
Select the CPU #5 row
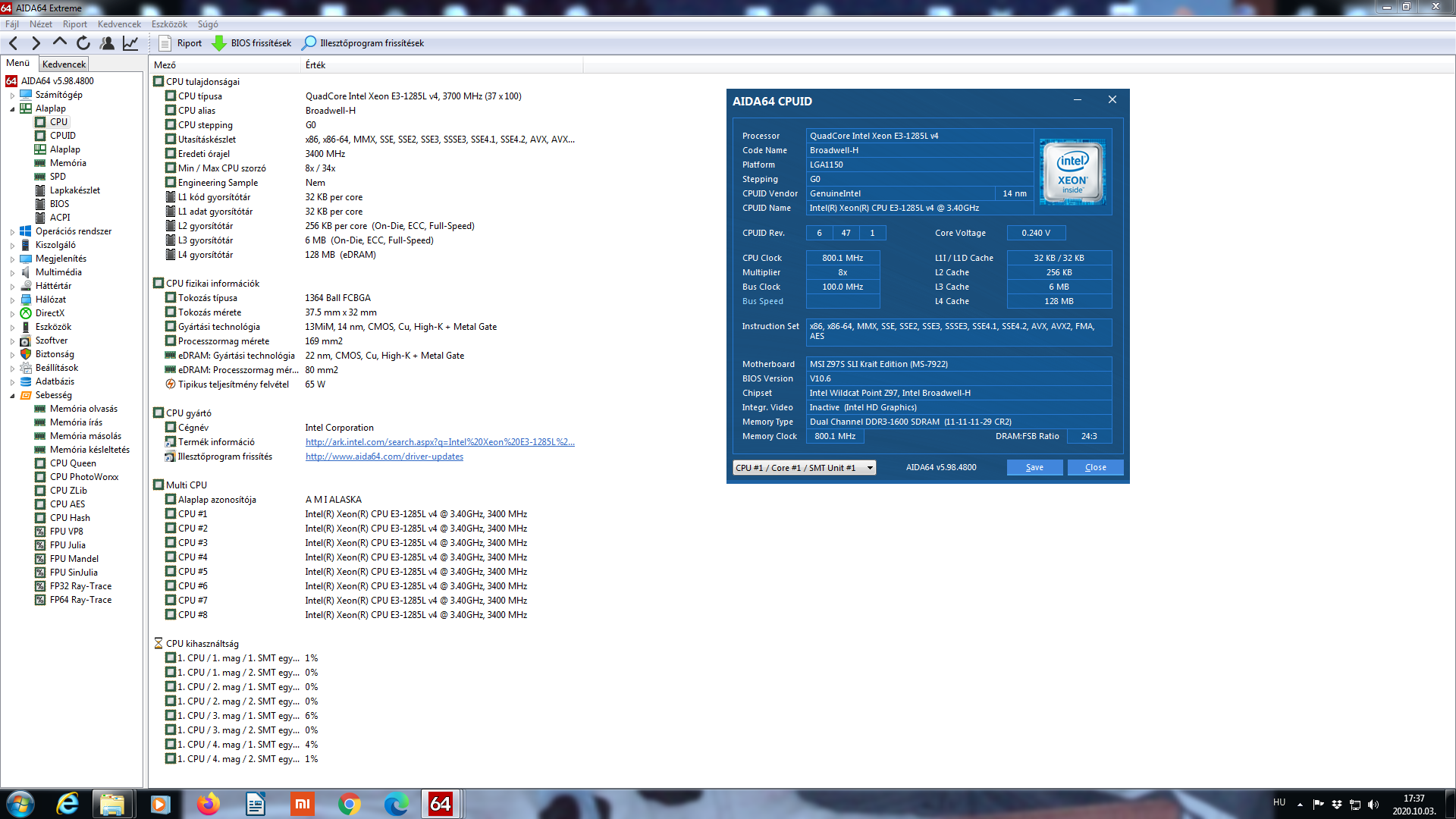[365, 572]
